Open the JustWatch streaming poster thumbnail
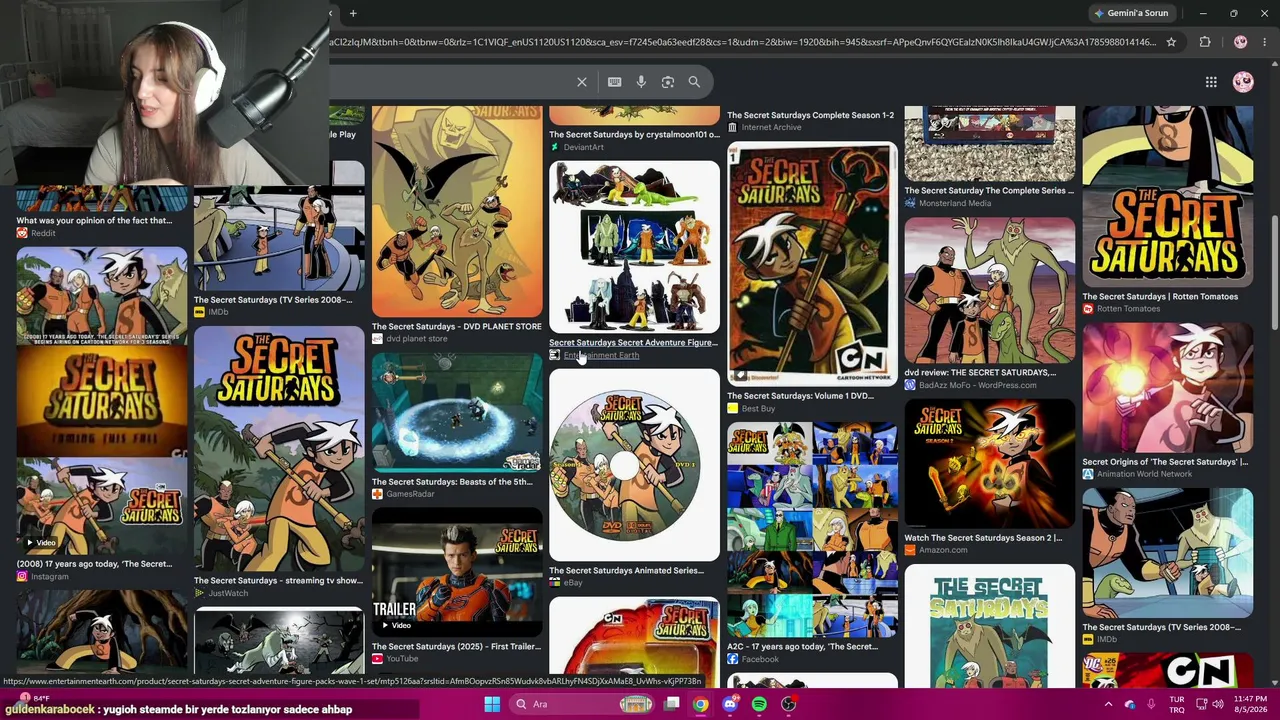Viewport: 1280px width, 720px height. (279, 449)
